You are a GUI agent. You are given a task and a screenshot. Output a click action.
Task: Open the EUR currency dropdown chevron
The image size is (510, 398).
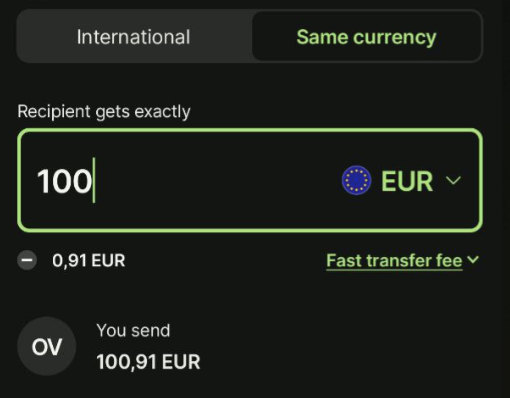pyautogui.click(x=453, y=181)
